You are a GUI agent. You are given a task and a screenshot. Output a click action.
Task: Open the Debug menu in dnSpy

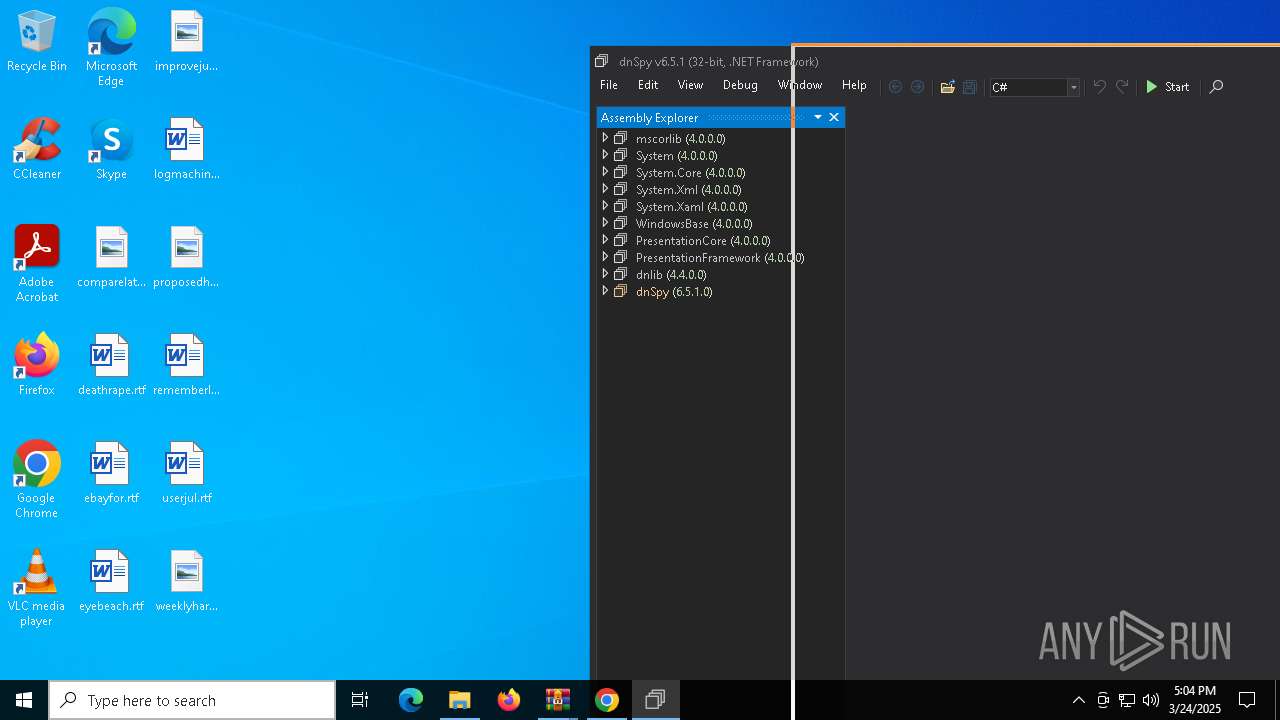coord(740,85)
